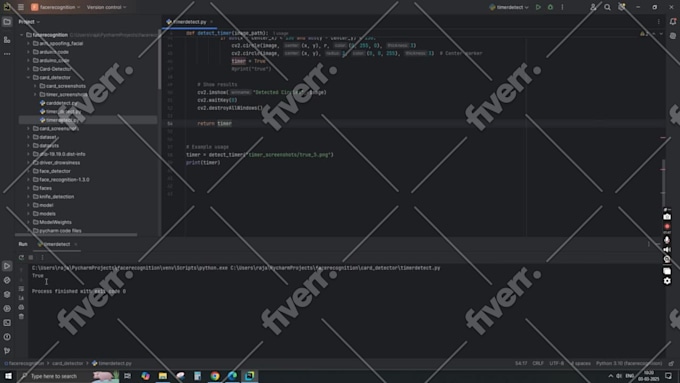Open more run actions in title bar
Viewport: 680px width, 383px height.
click(562, 7)
